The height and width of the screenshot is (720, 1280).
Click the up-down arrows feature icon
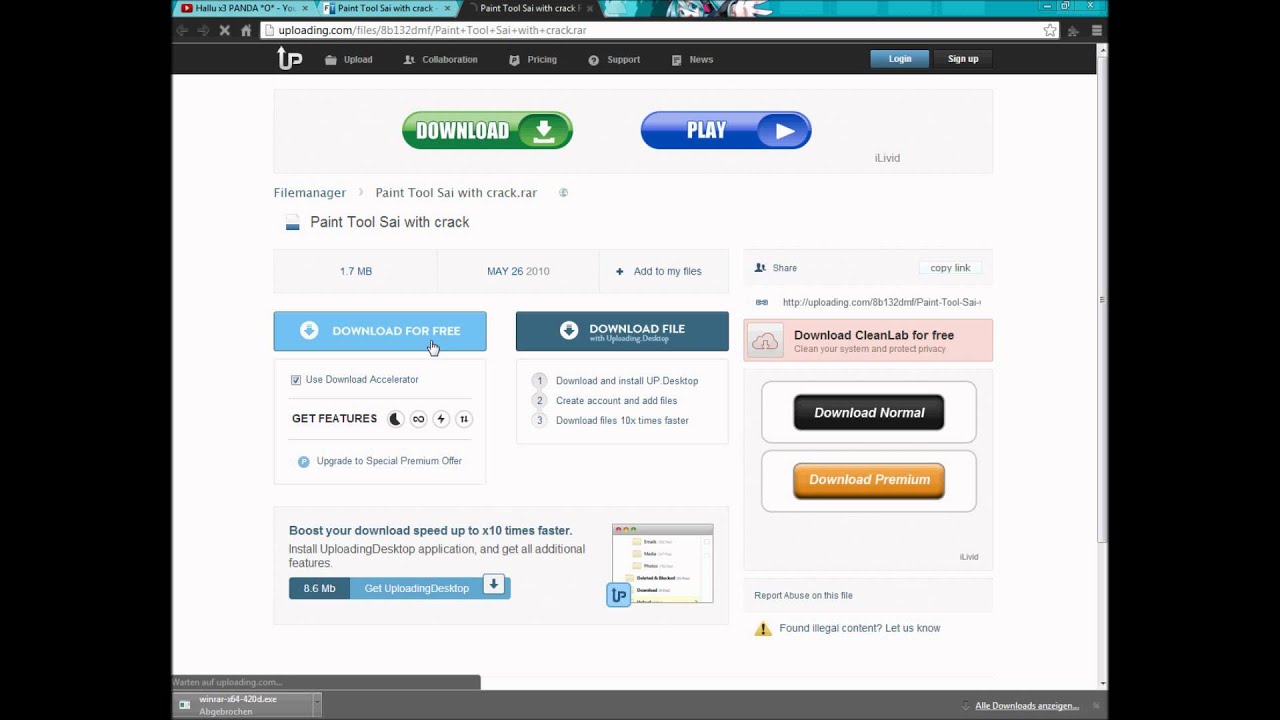coord(464,419)
